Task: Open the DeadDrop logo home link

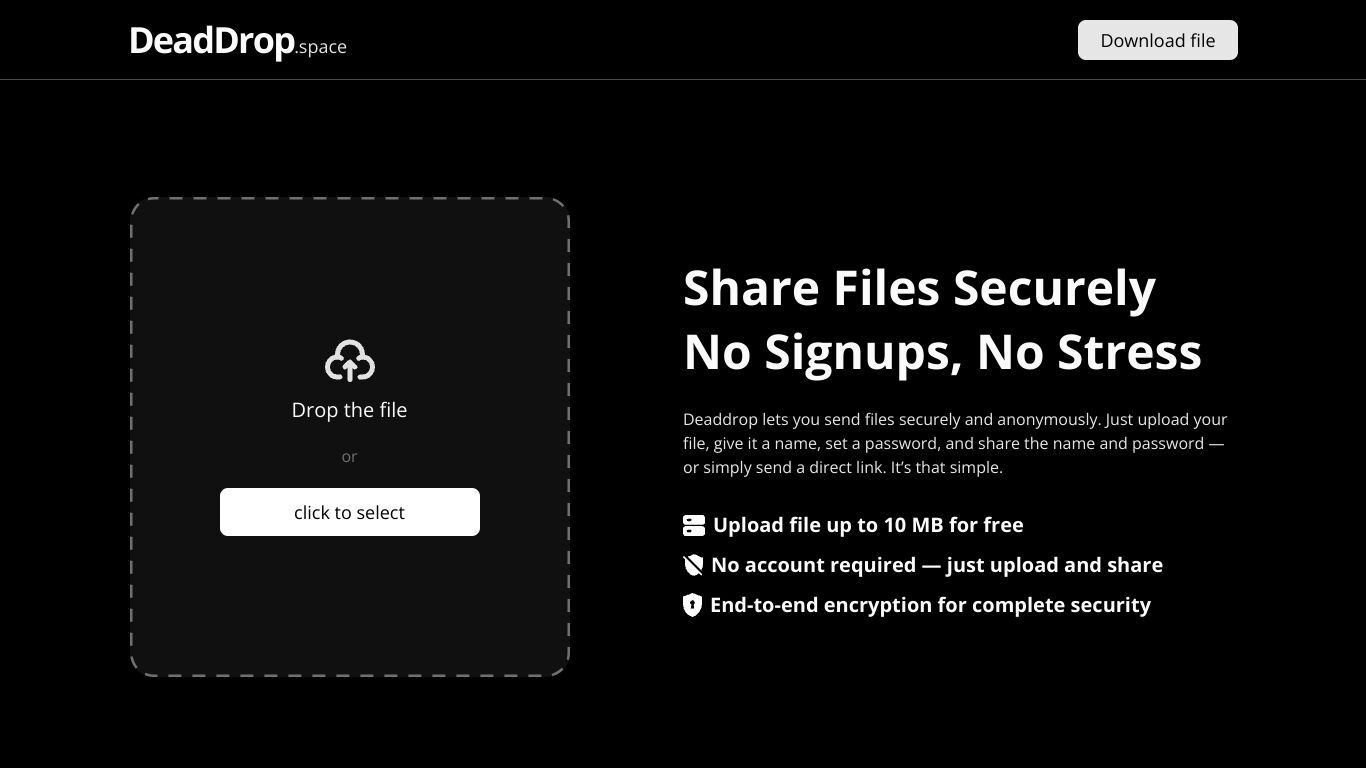Action: [238, 41]
